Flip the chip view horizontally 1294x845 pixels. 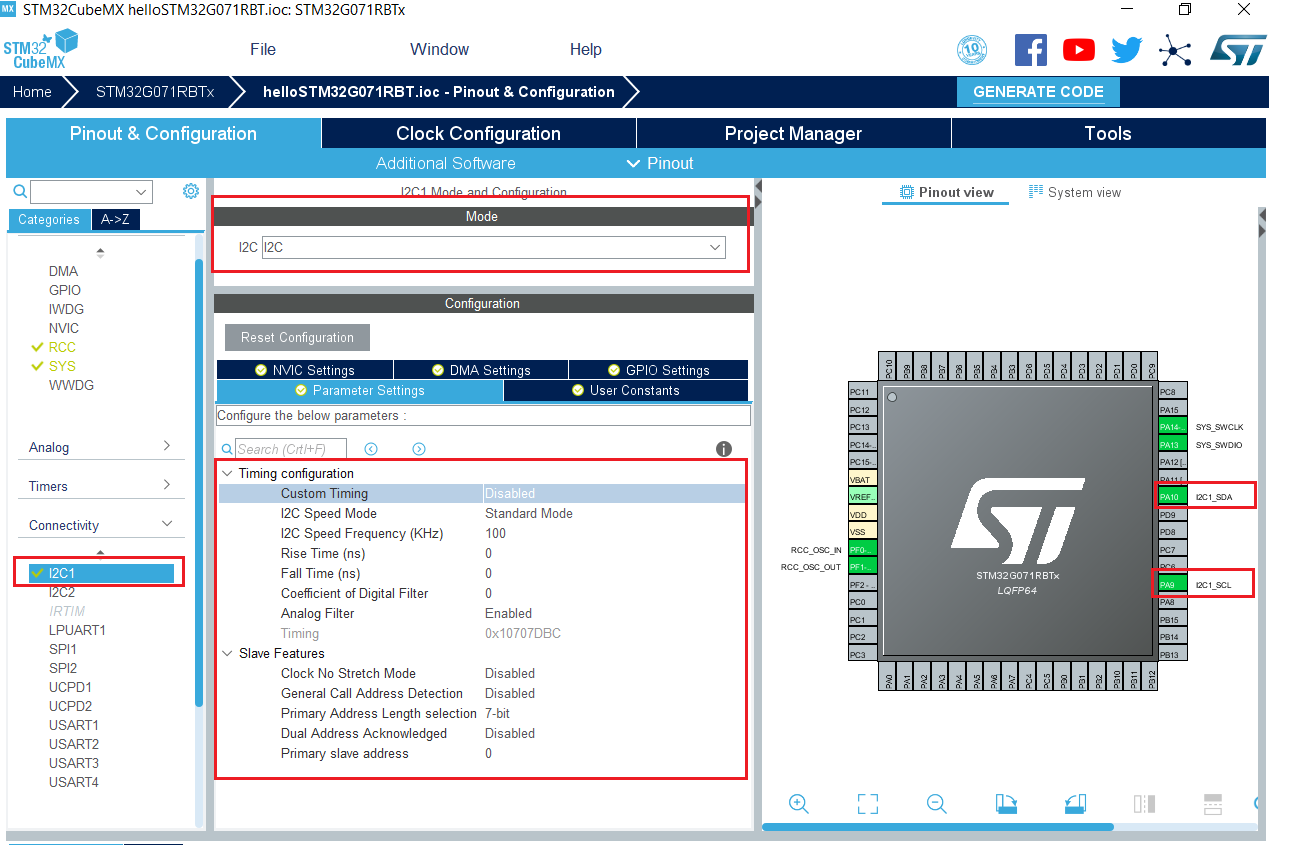[x=1144, y=803]
